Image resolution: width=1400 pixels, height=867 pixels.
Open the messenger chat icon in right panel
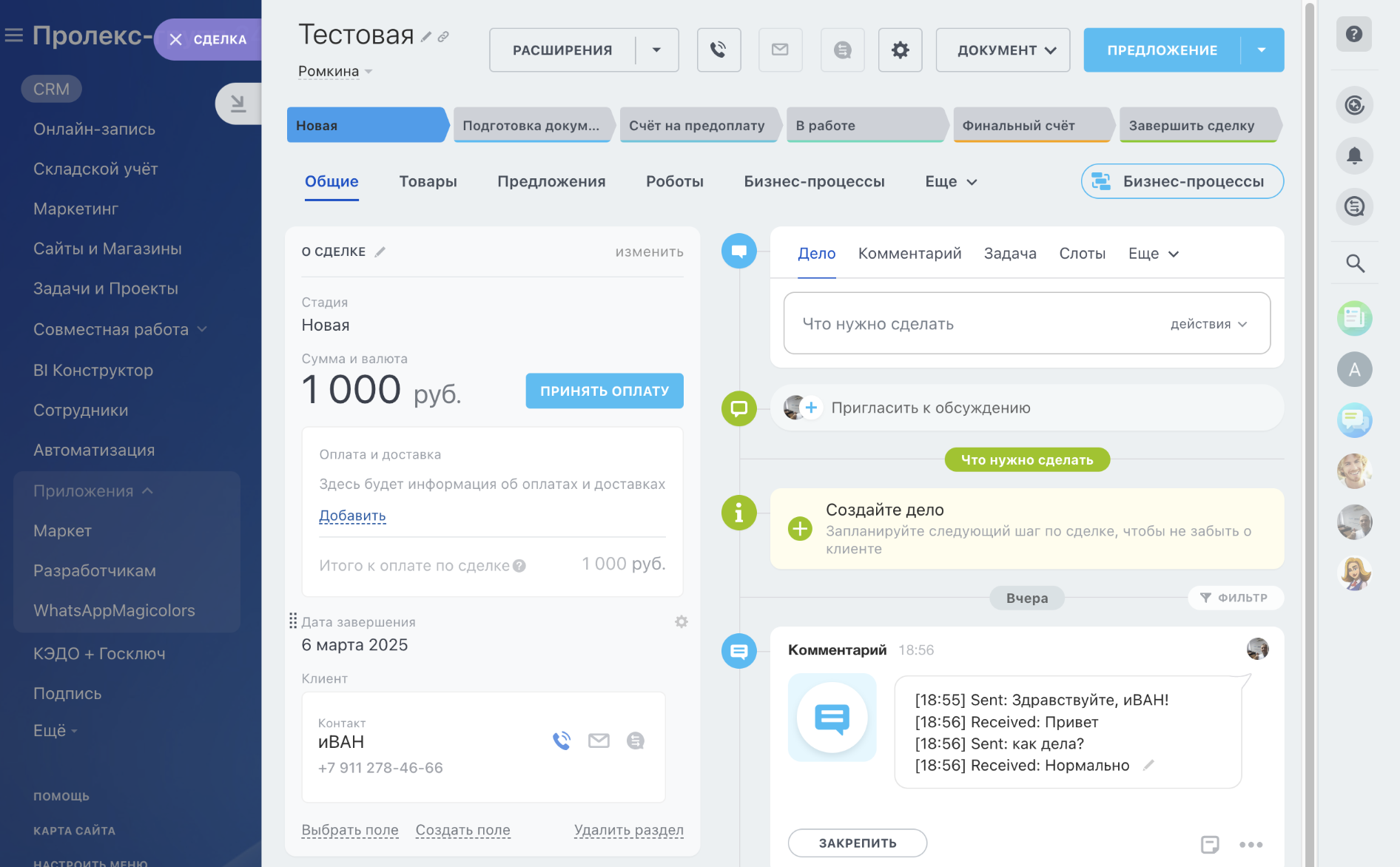(1354, 206)
